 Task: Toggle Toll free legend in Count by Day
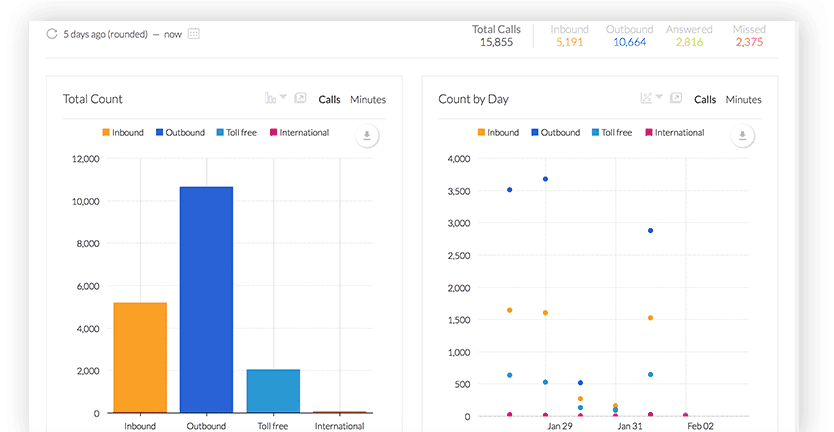coord(612,133)
